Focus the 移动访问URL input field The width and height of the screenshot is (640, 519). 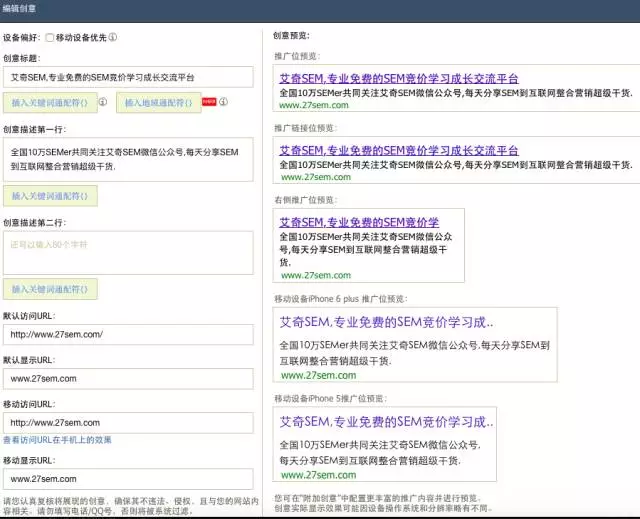click(x=128, y=423)
